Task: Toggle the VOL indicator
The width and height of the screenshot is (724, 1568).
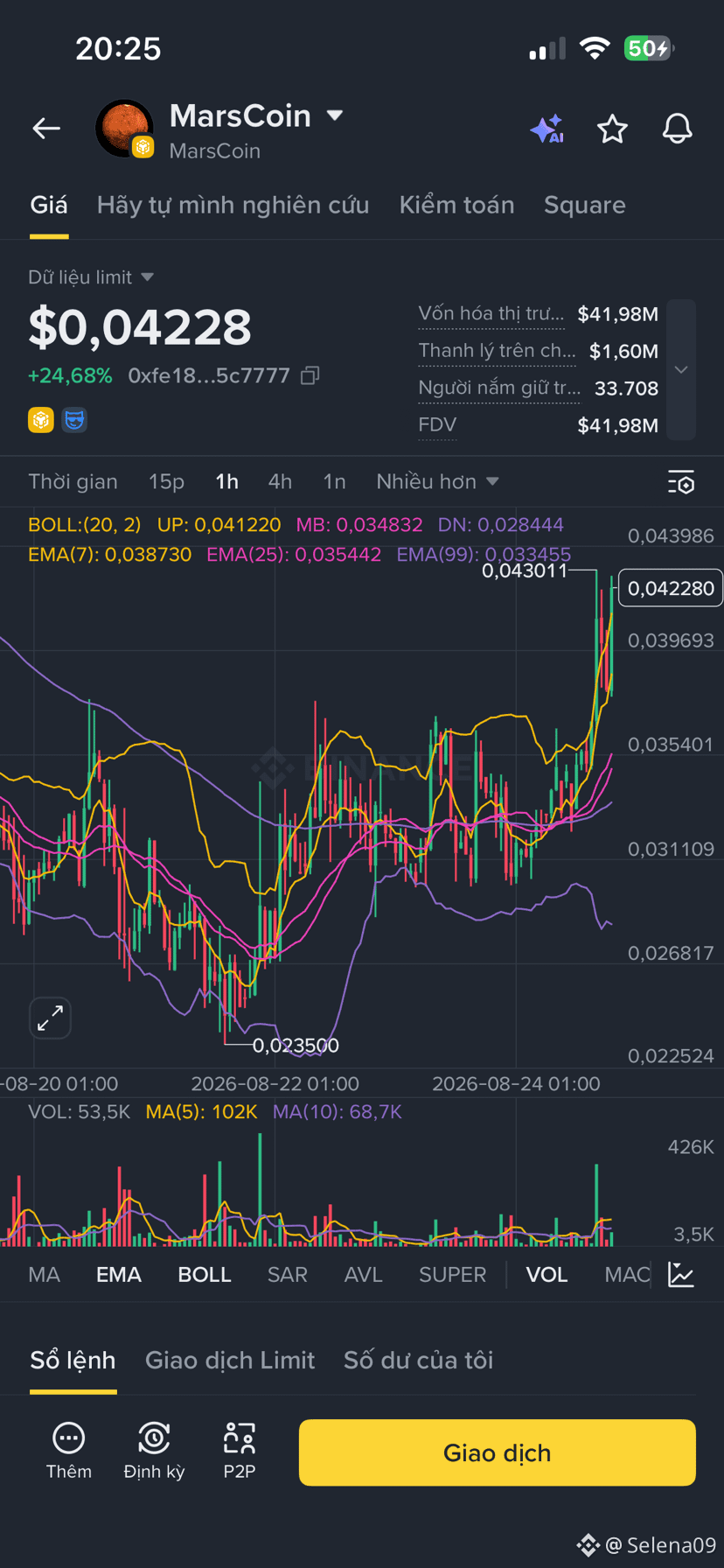Action: point(547,1274)
